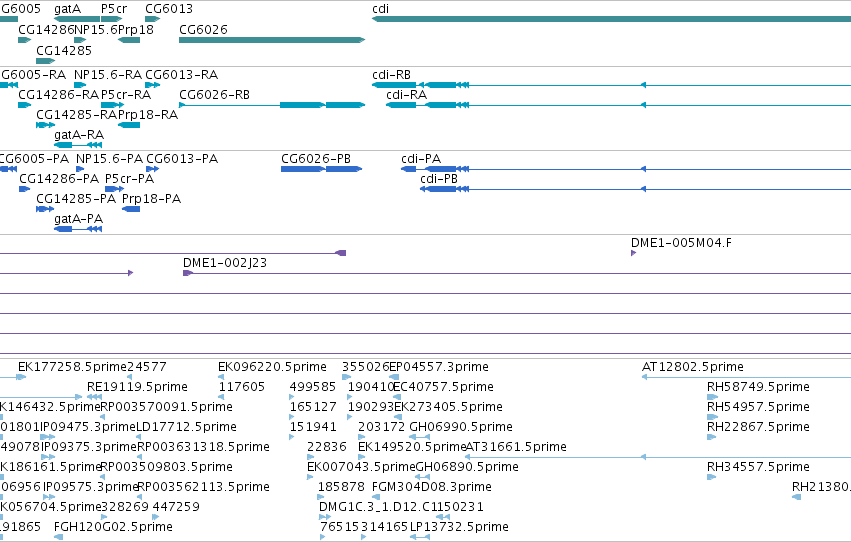Viewport: 851px width, 542px height.
Task: Select the RH58749.5prime EST label
Action: click(x=758, y=386)
